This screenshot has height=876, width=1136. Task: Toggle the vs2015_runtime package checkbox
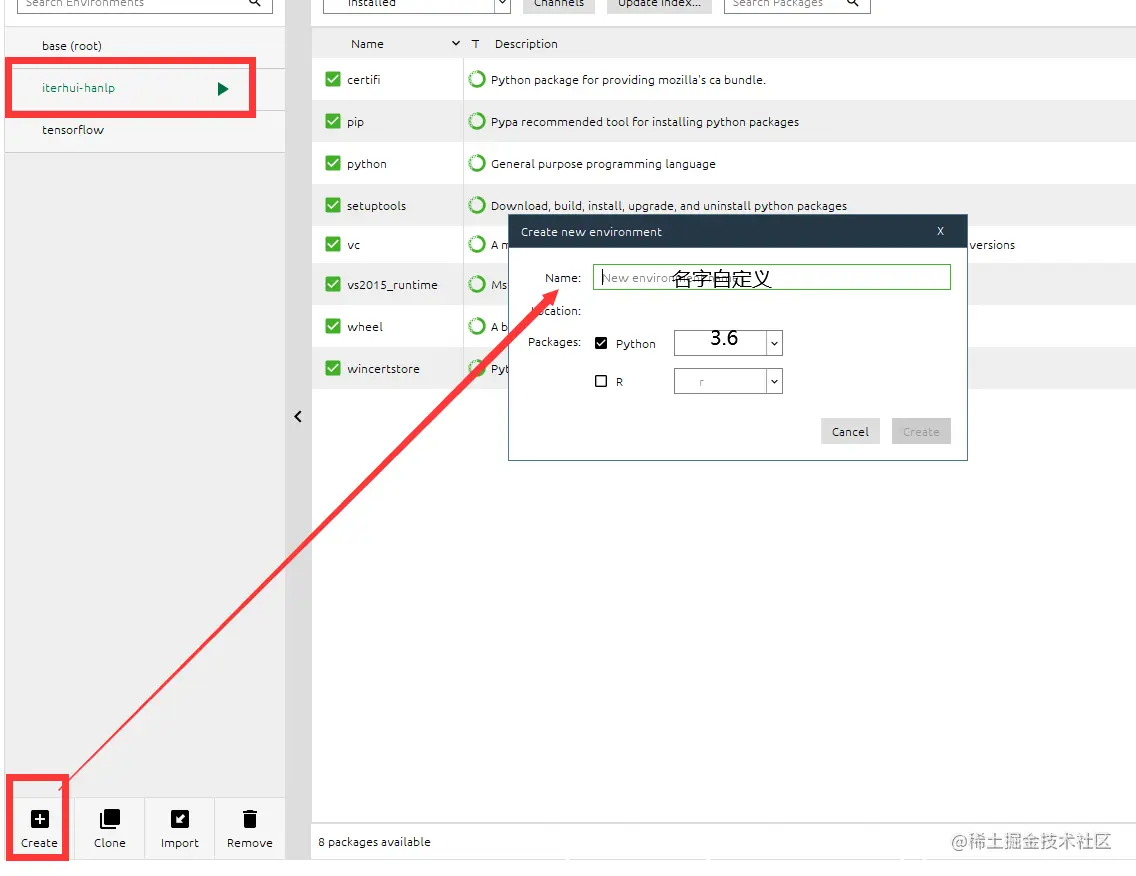tap(333, 284)
